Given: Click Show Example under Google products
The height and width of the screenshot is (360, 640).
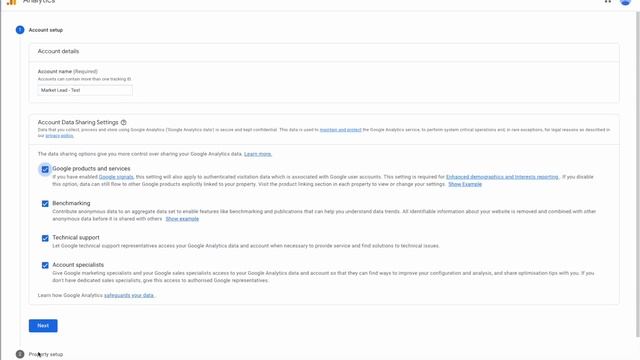Looking at the screenshot, I should (465, 184).
